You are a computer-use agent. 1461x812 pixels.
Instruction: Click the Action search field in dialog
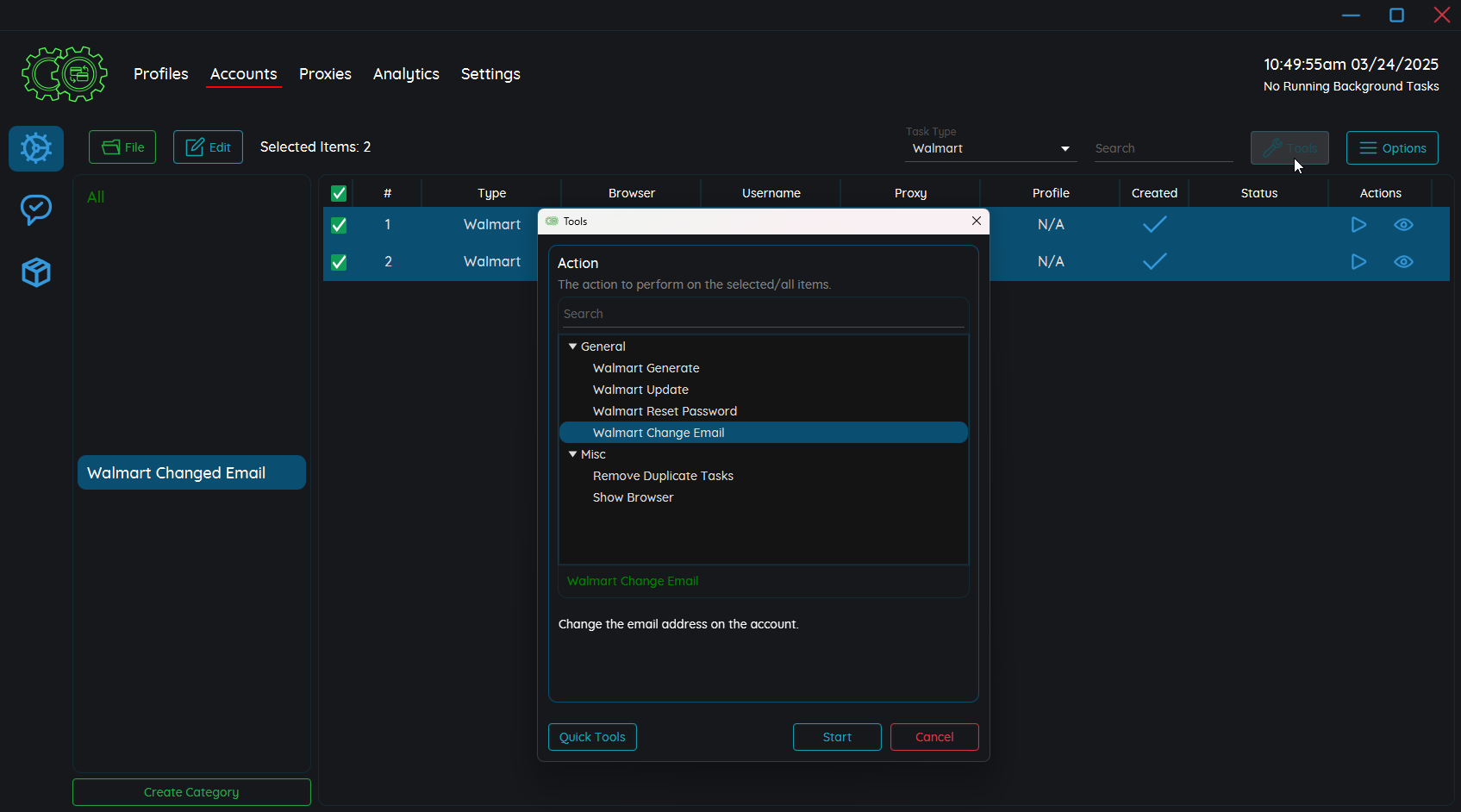[x=763, y=314]
